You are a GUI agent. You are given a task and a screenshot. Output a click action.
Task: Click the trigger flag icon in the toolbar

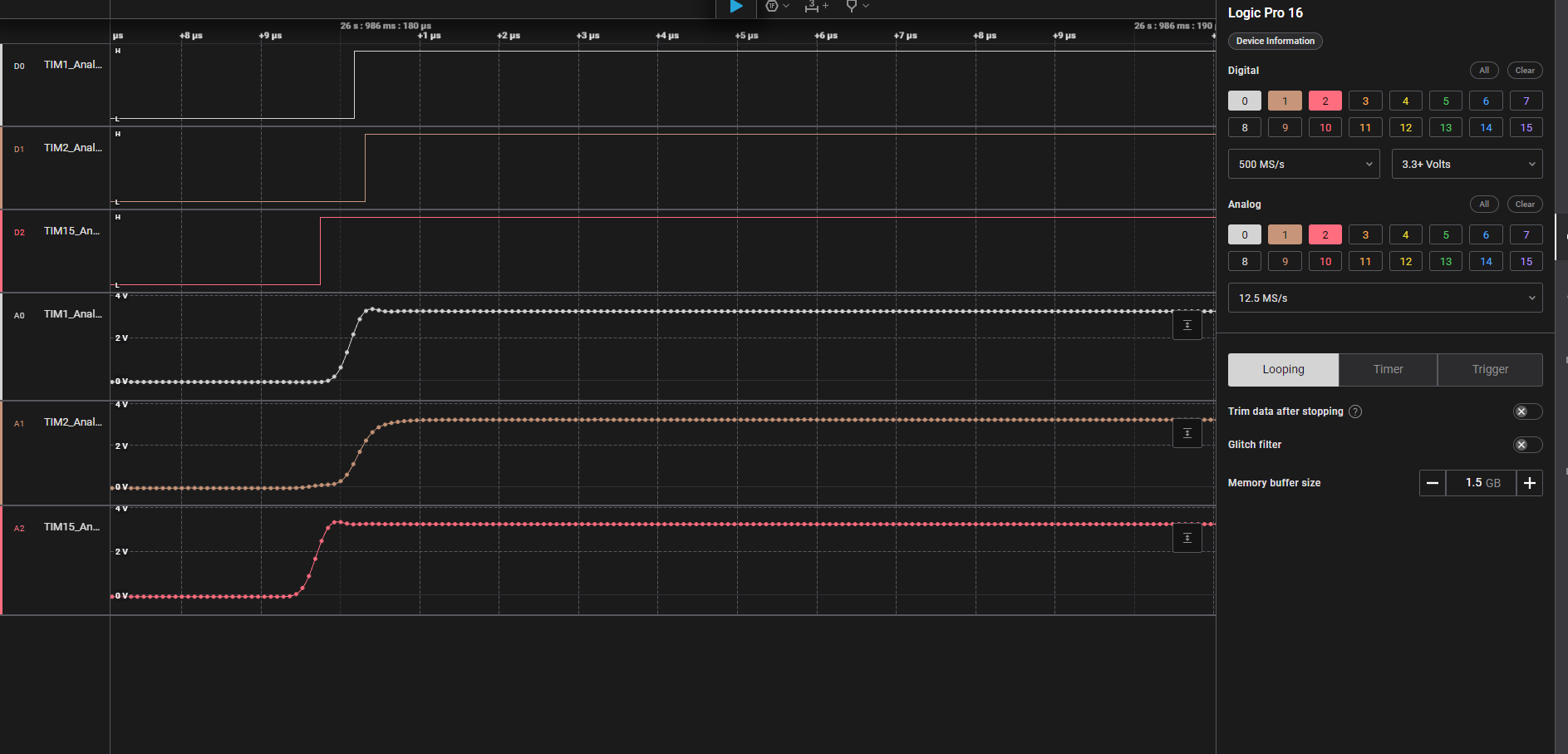(853, 7)
